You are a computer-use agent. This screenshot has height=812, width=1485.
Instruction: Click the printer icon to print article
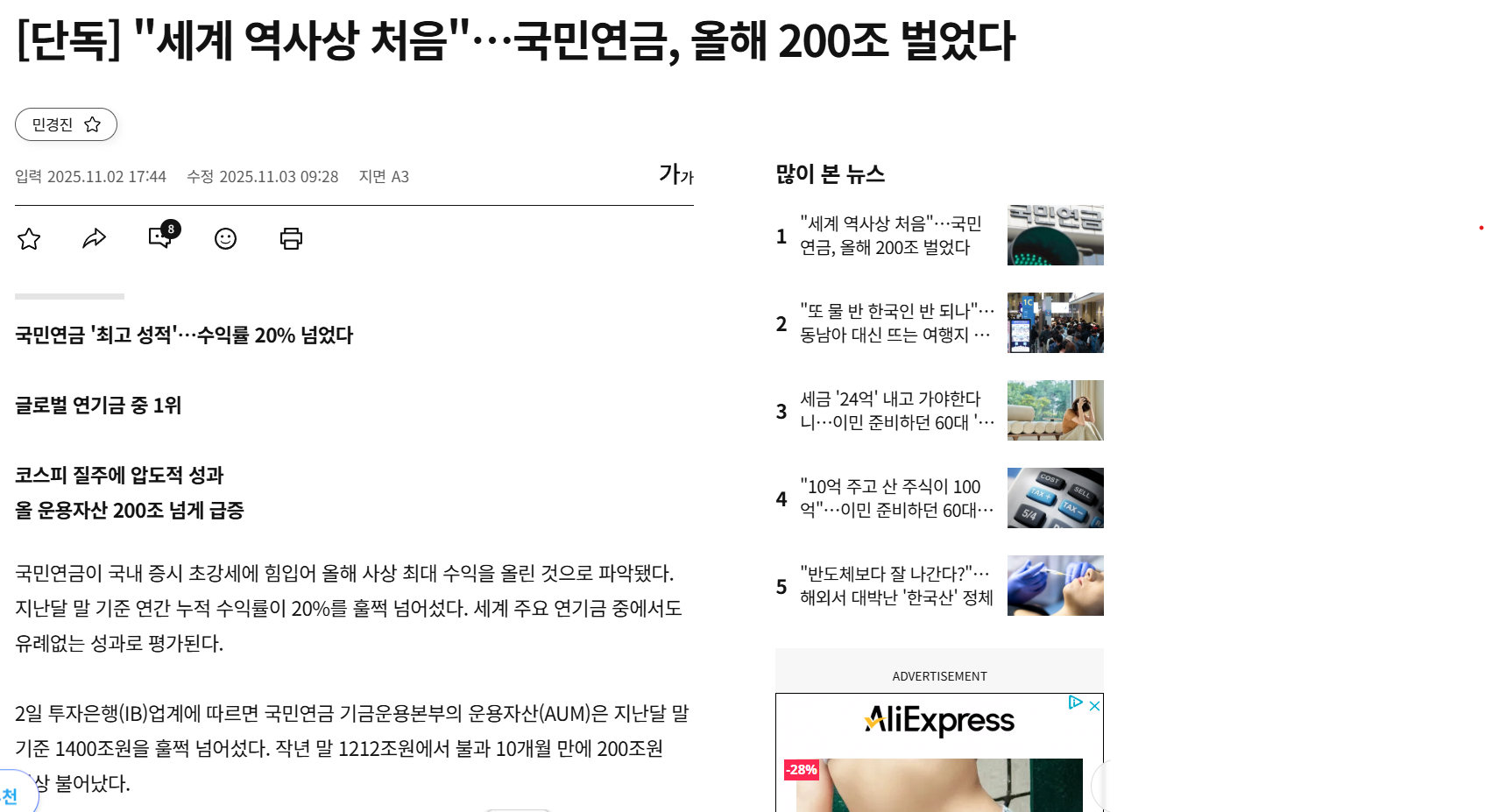click(291, 238)
